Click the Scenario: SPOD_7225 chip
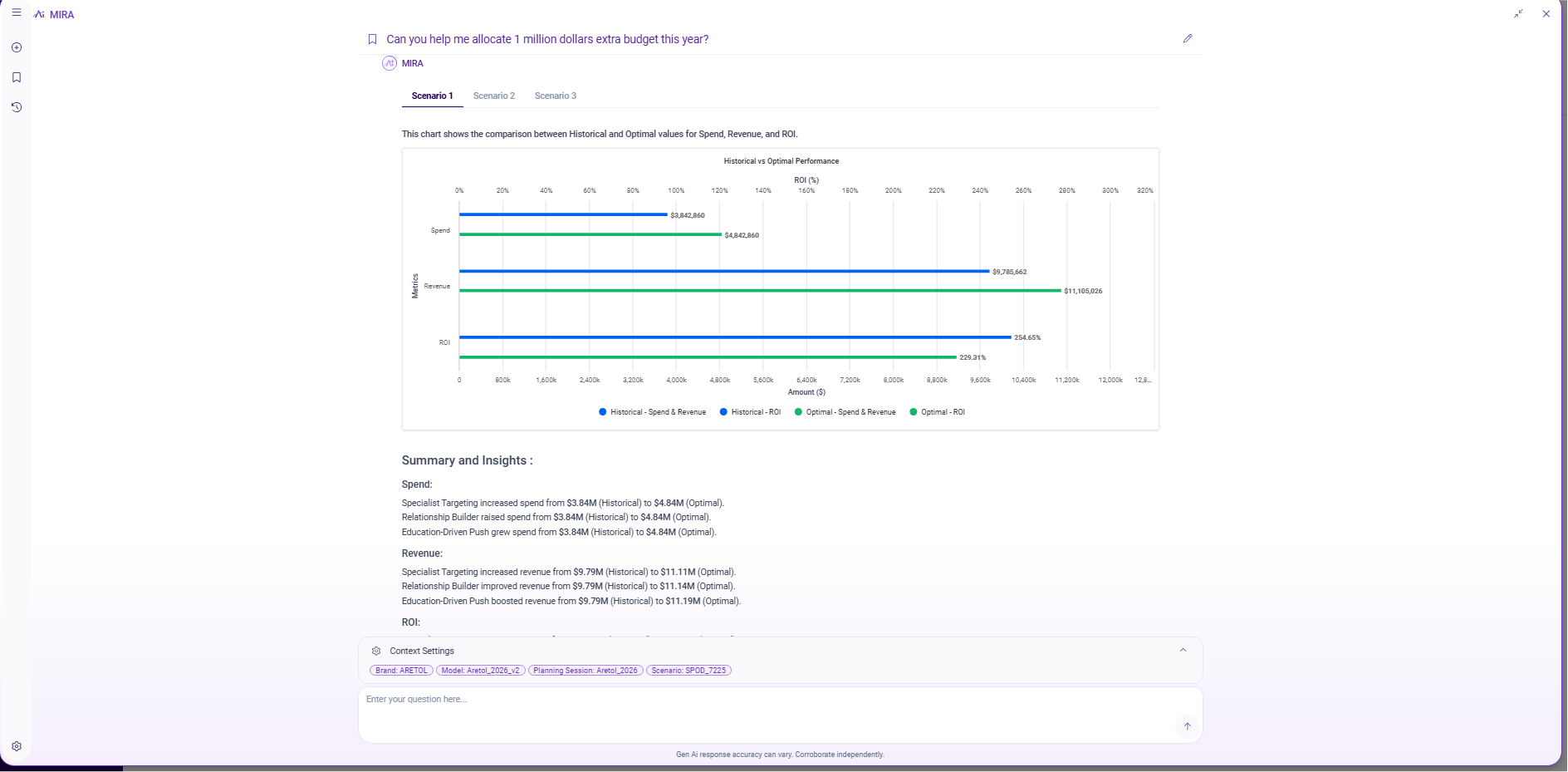 tap(688, 671)
